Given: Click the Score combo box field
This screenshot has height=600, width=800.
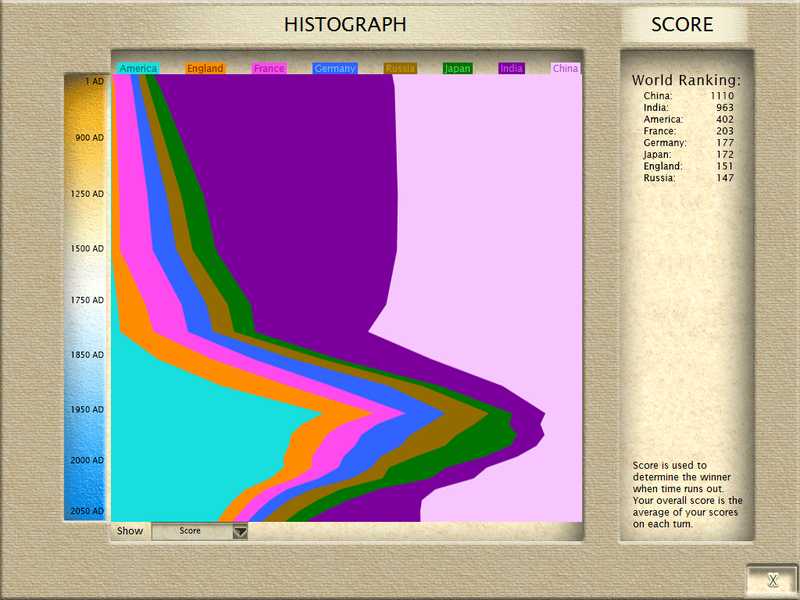Looking at the screenshot, I should point(199,532).
